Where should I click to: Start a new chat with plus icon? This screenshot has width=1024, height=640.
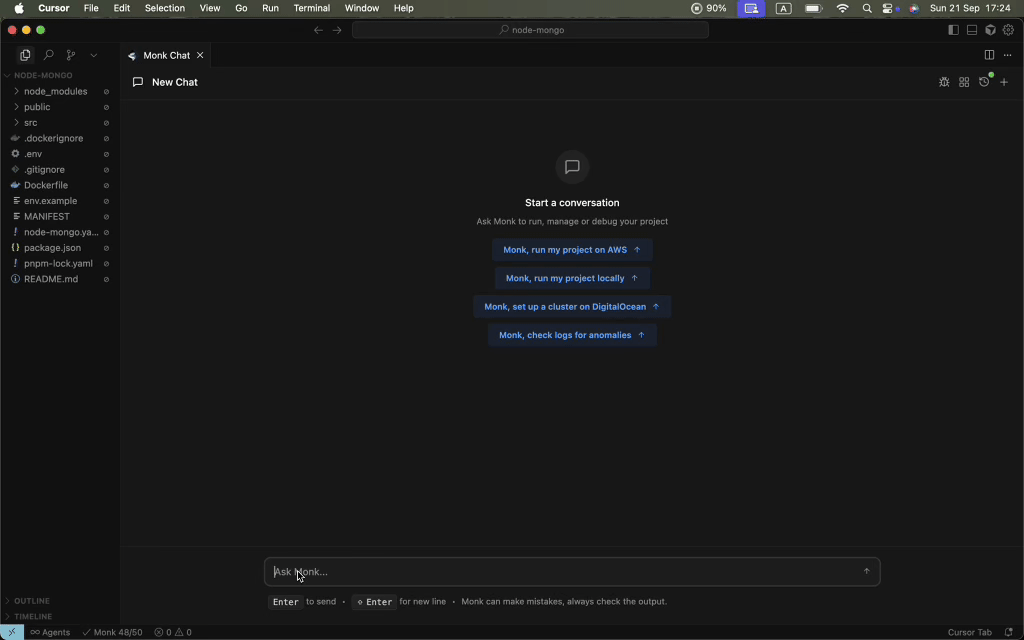click(1004, 82)
